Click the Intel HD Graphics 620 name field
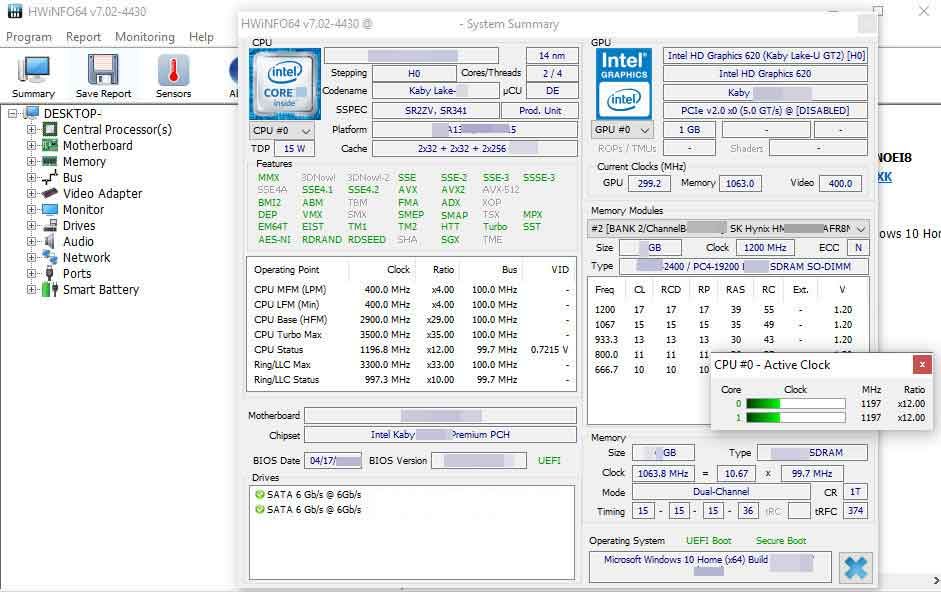Screen dimensions: 941x592 pyautogui.click(x=765, y=73)
